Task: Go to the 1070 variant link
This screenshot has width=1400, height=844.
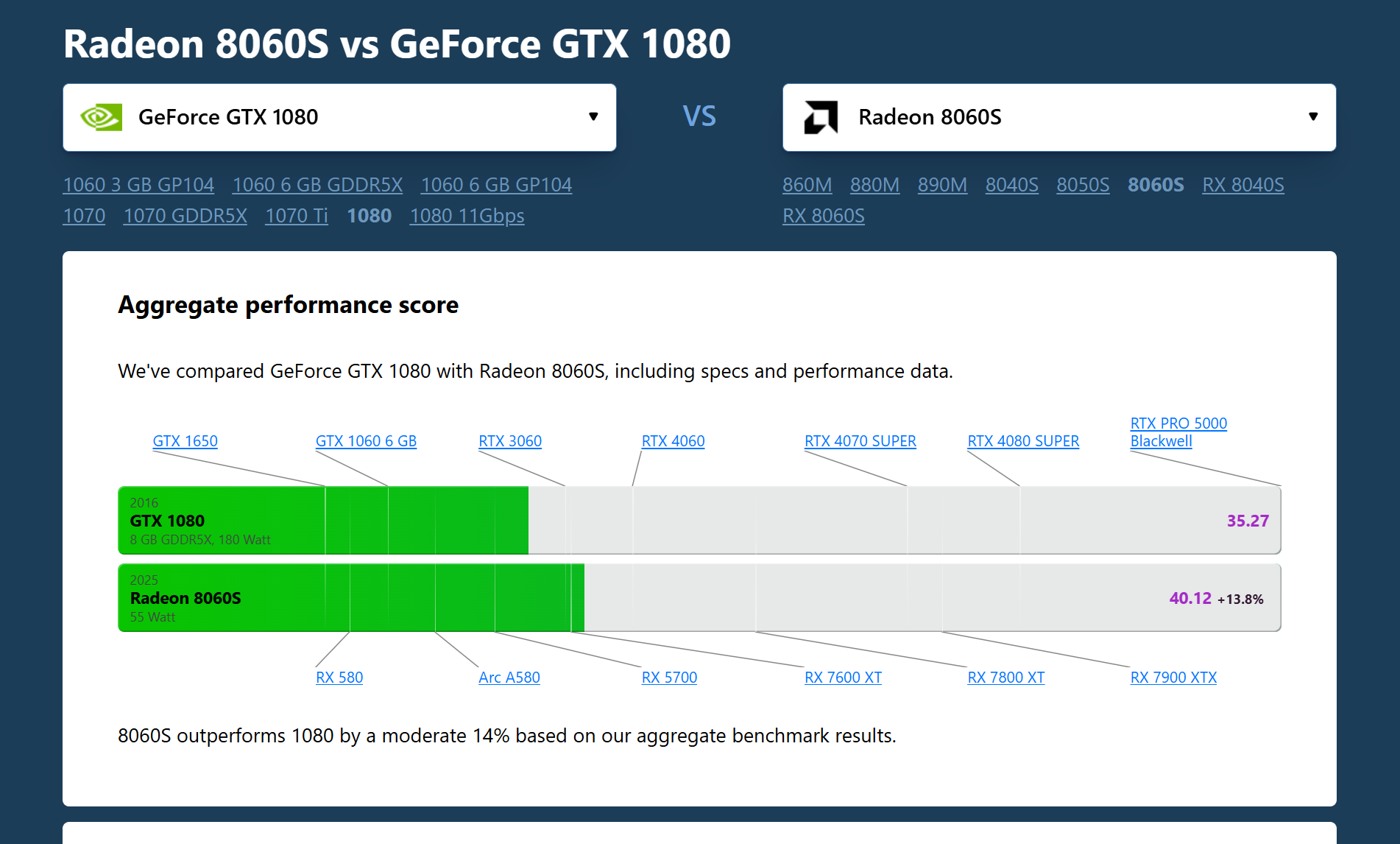Action: pos(84,216)
